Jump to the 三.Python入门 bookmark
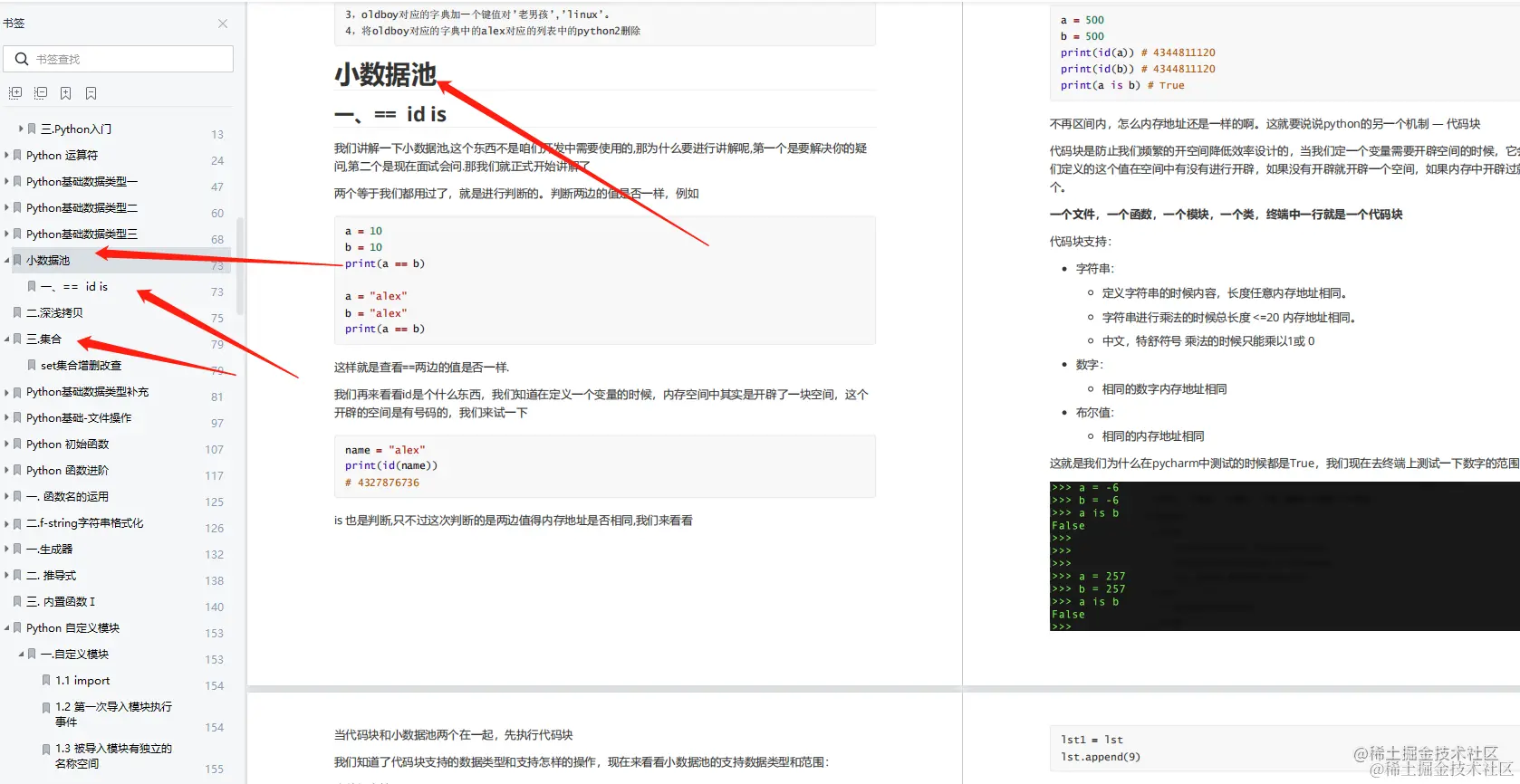This screenshot has height=784, width=1520. tap(76, 129)
